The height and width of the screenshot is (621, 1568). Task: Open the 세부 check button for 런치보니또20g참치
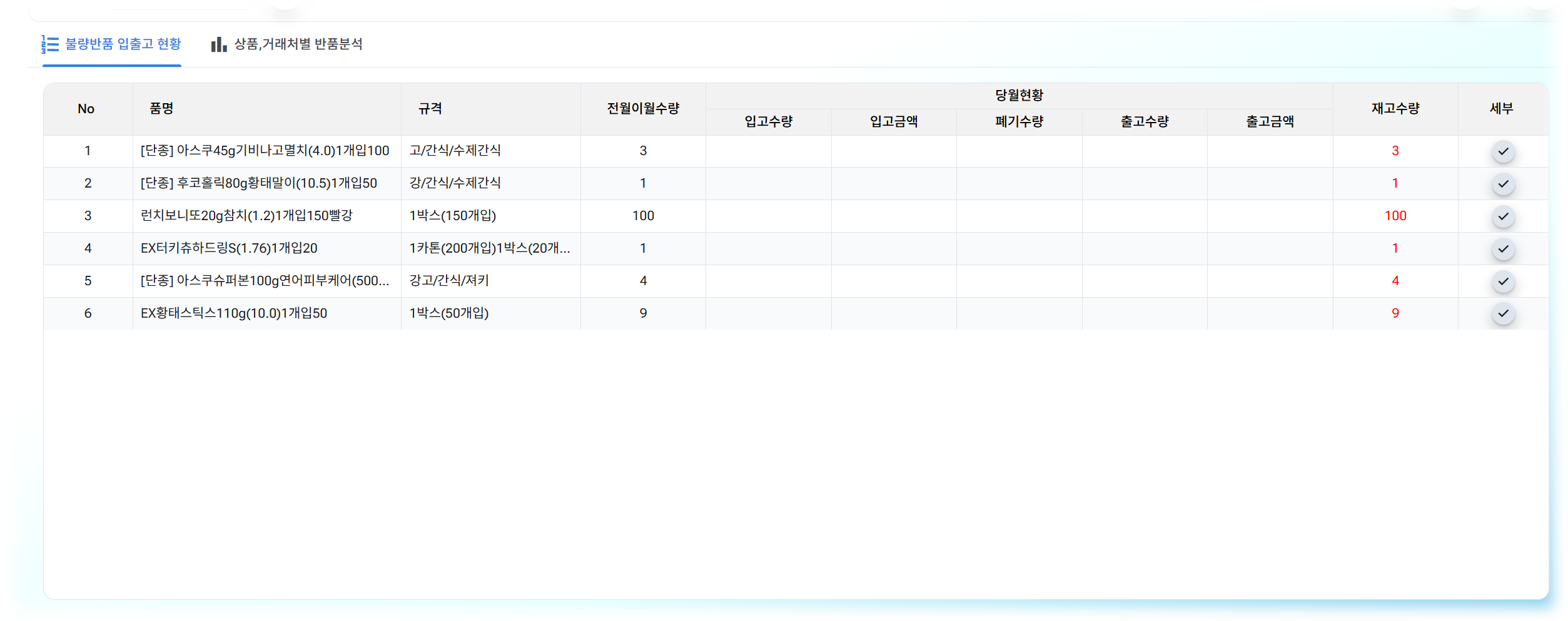(x=1502, y=216)
